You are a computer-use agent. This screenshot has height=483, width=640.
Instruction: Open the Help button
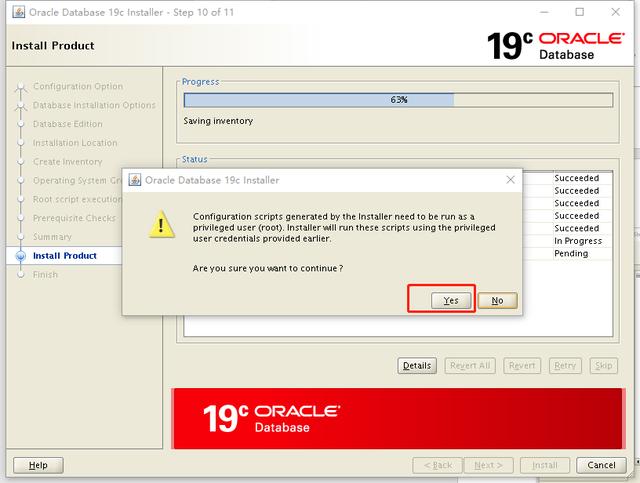(38, 465)
